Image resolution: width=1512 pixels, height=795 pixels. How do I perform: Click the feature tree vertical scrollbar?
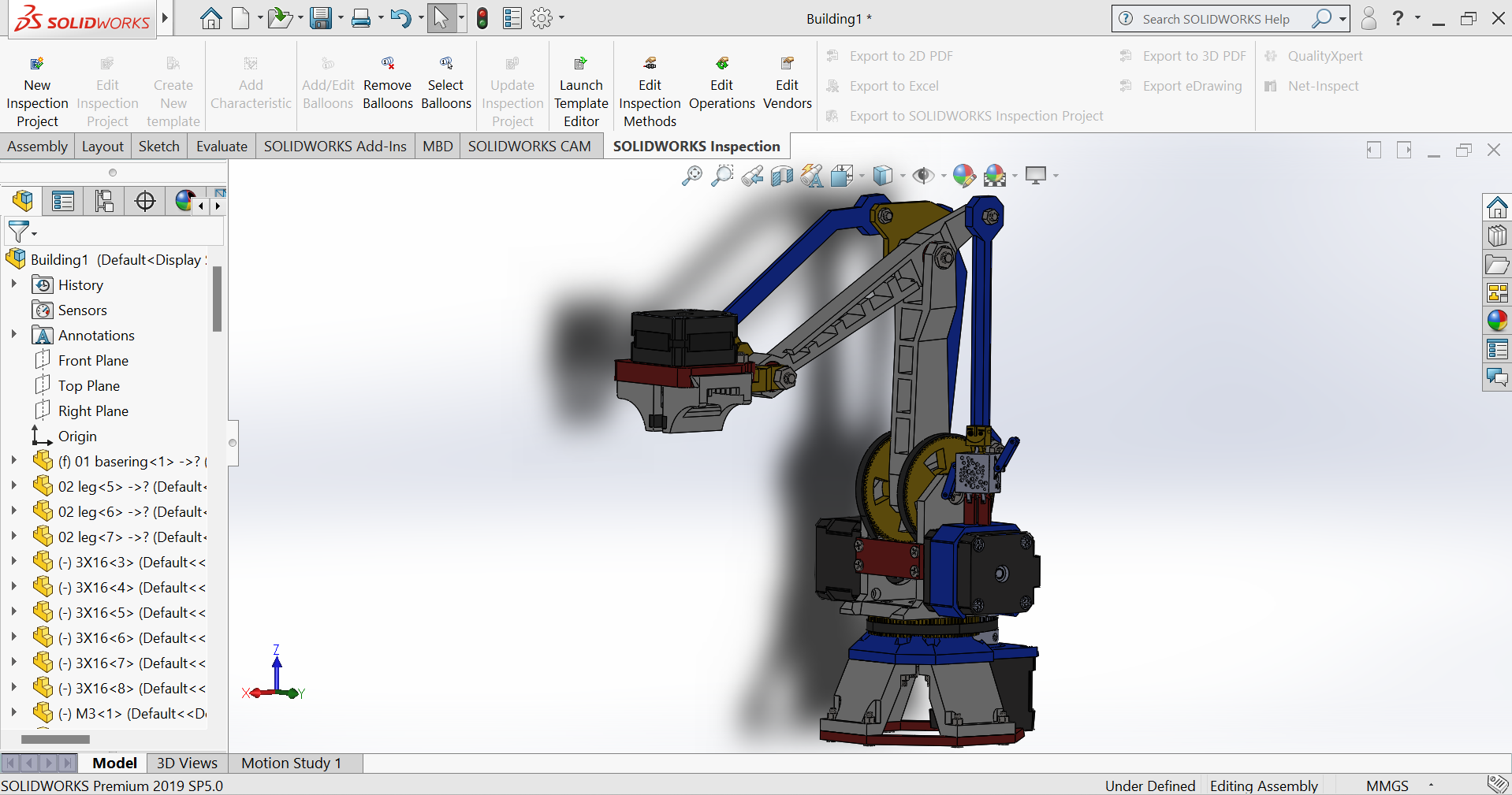coord(217,299)
